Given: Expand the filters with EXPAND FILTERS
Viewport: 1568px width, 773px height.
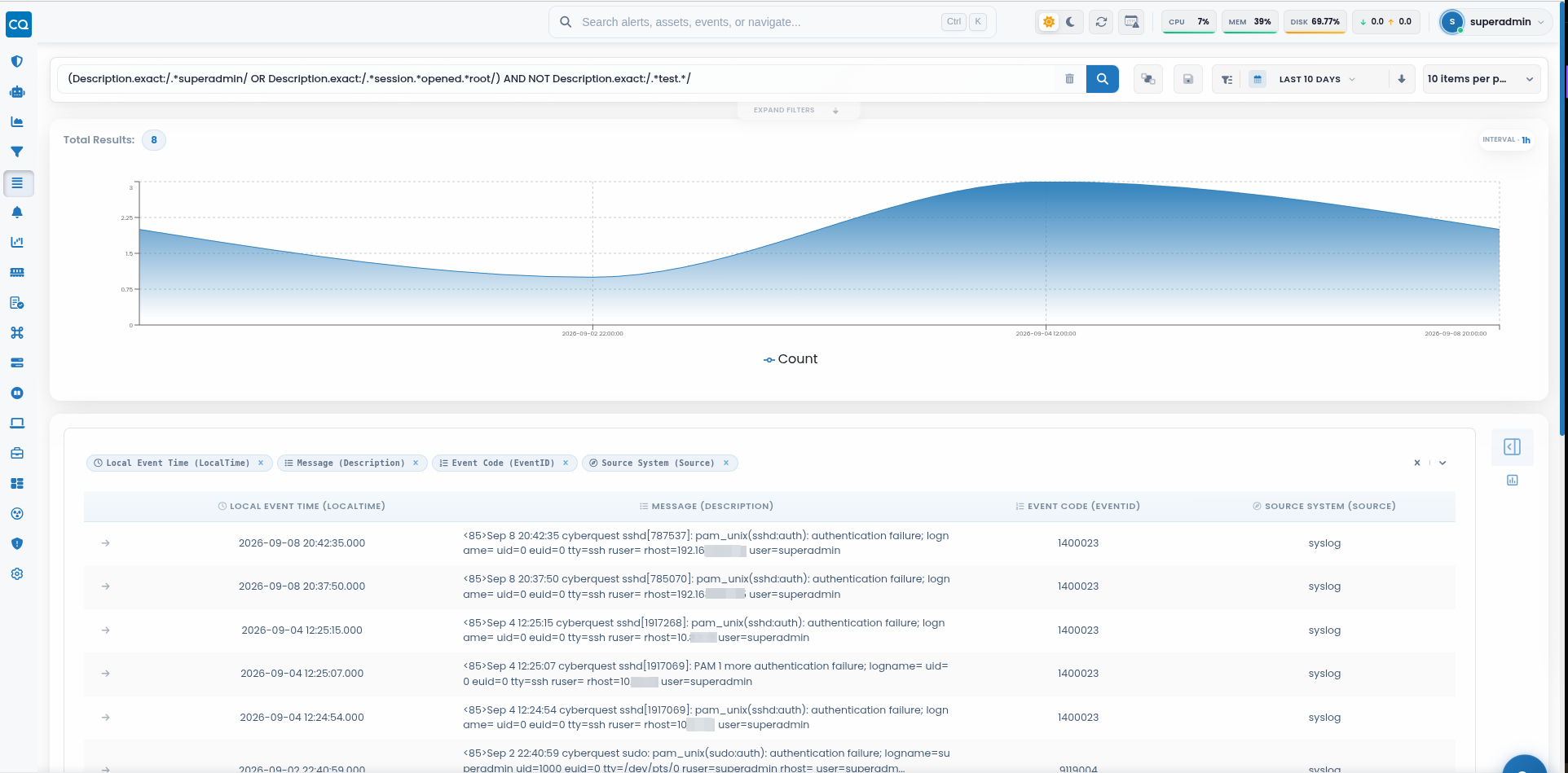Looking at the screenshot, I should coord(797,110).
